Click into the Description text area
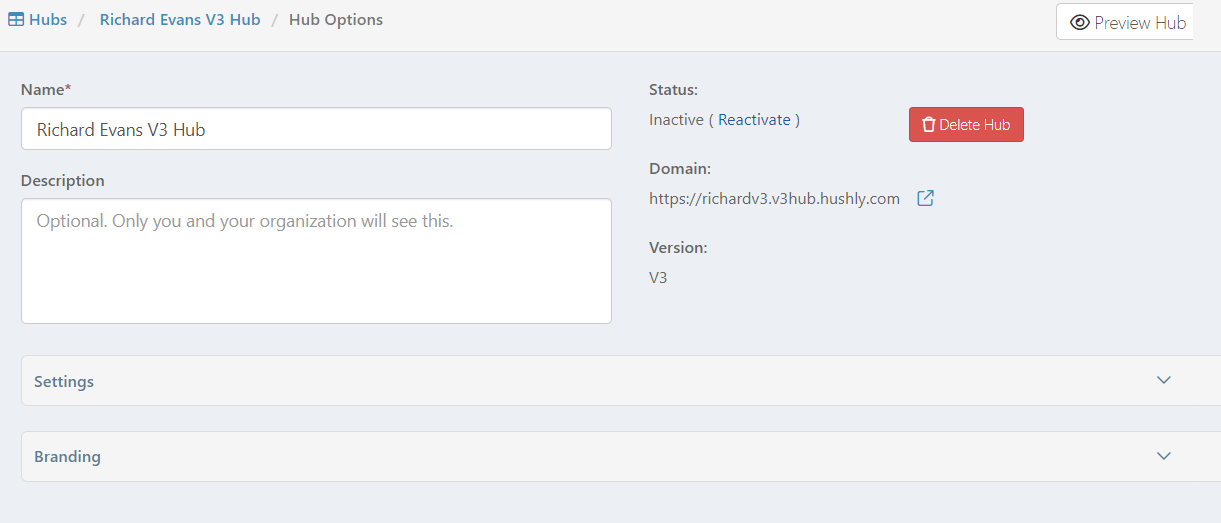The image size is (1221, 523). 316,261
